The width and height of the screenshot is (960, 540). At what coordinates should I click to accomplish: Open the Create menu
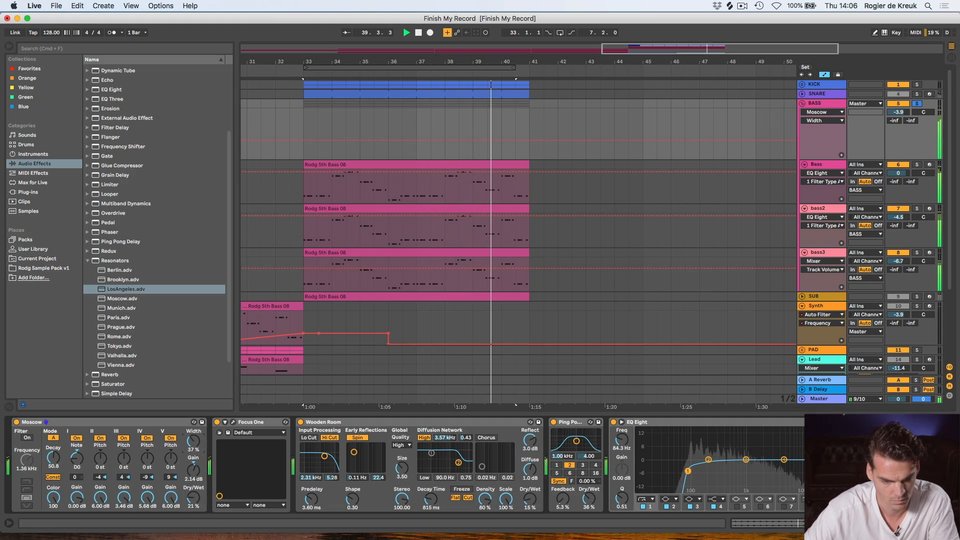point(103,6)
